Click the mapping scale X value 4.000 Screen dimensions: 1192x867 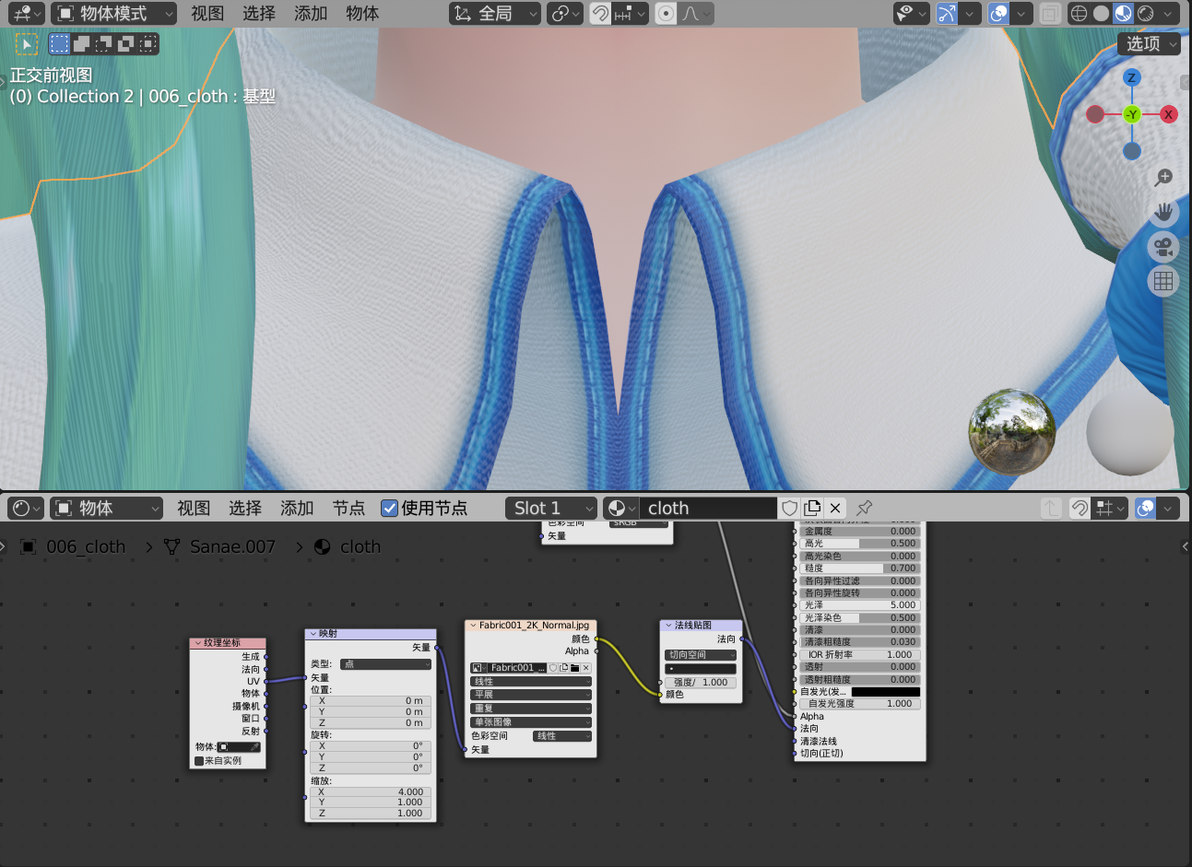371,792
